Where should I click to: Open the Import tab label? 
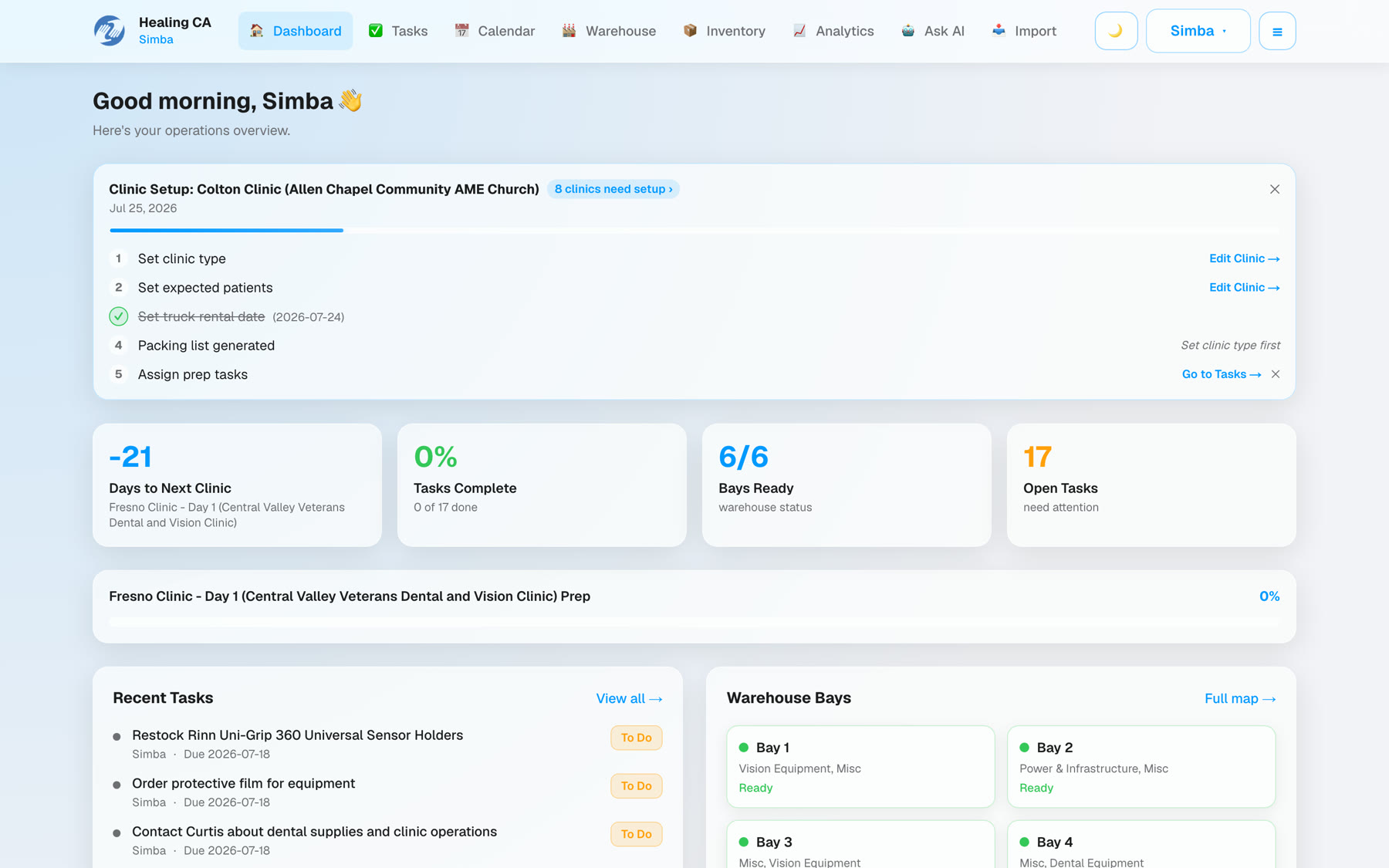point(1036,31)
